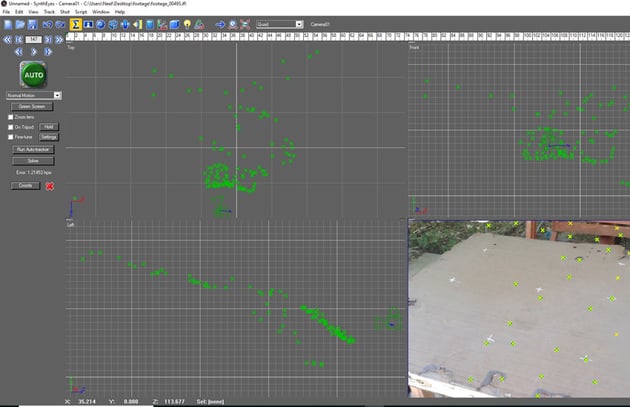
Task: Click the Save disk icon
Action: (x=33, y=23)
